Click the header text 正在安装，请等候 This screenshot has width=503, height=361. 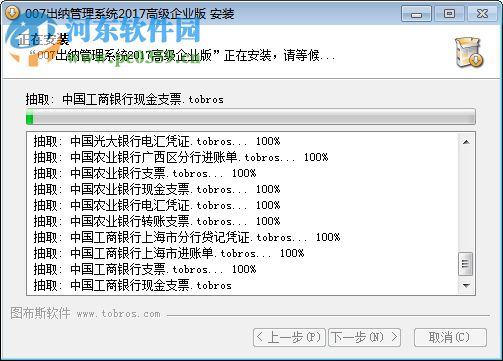279,55
